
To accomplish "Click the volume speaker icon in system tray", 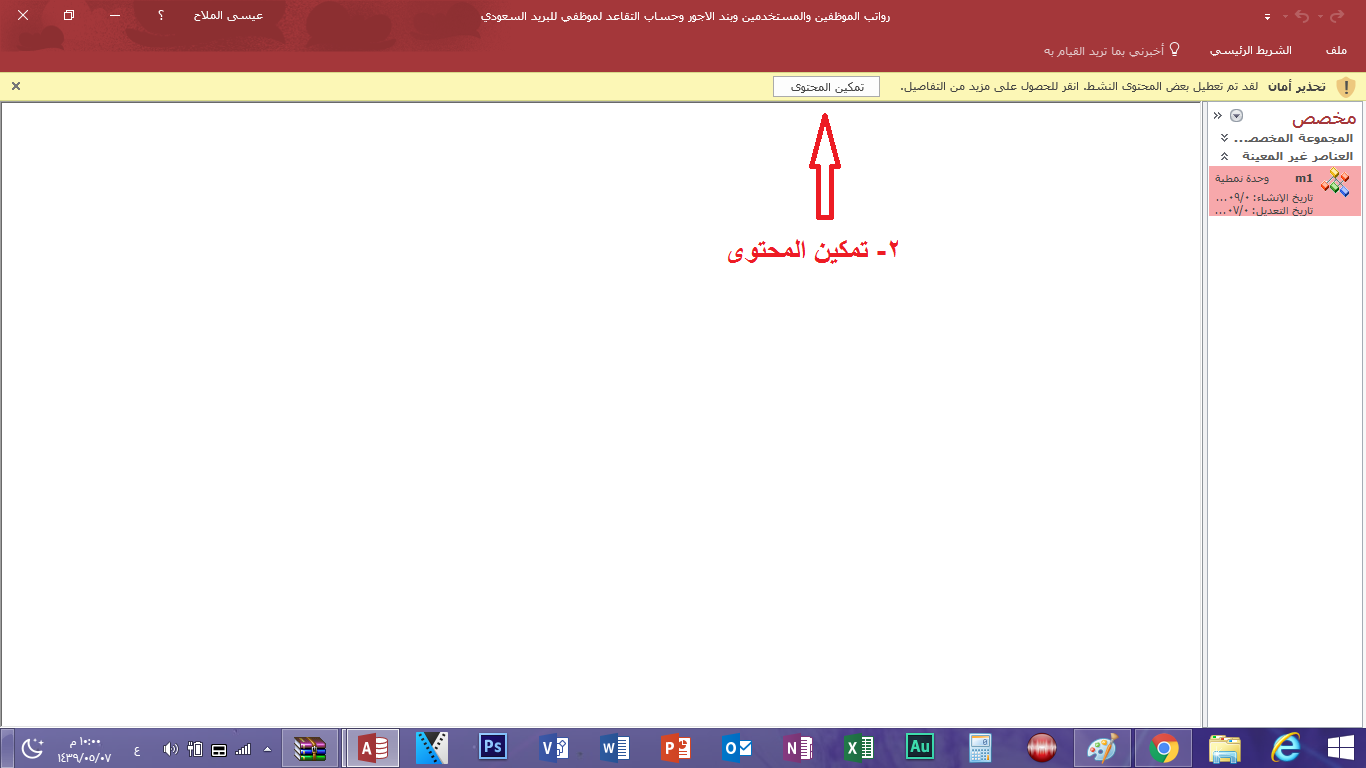I will click(x=170, y=749).
